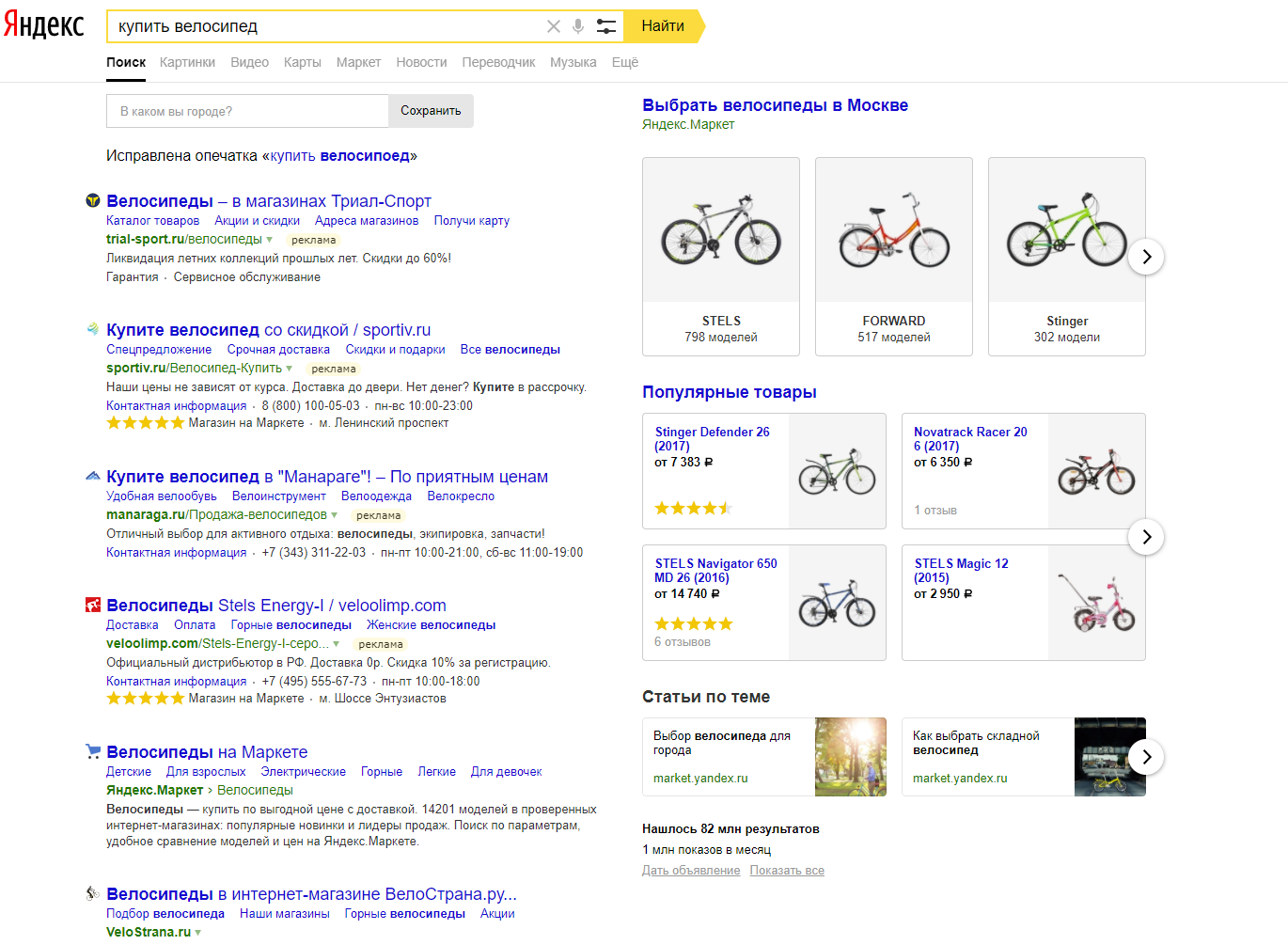Open 'Контактная информация' under sportiv.ru
Screen dimensions: 1288x945
coord(177,406)
